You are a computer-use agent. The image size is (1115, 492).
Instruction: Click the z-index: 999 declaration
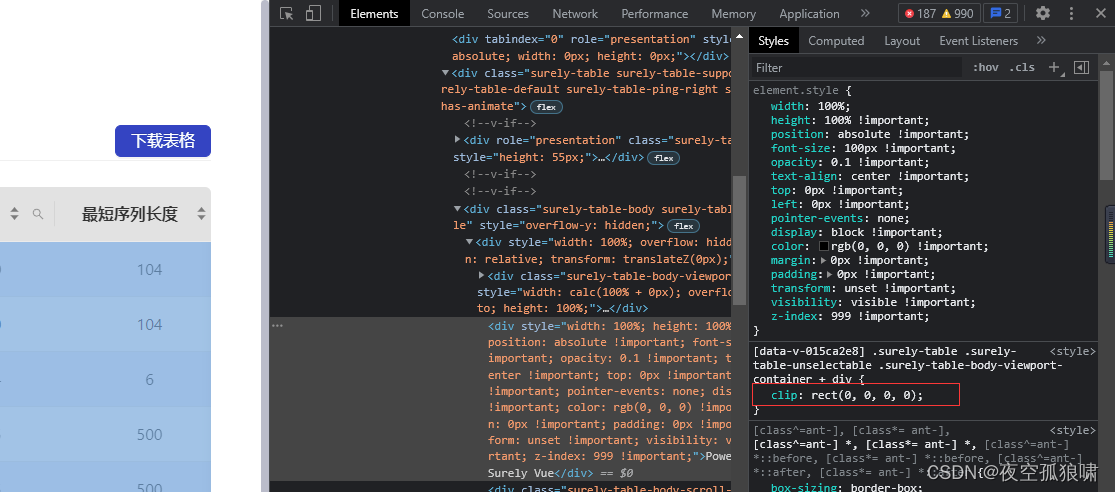850,316
